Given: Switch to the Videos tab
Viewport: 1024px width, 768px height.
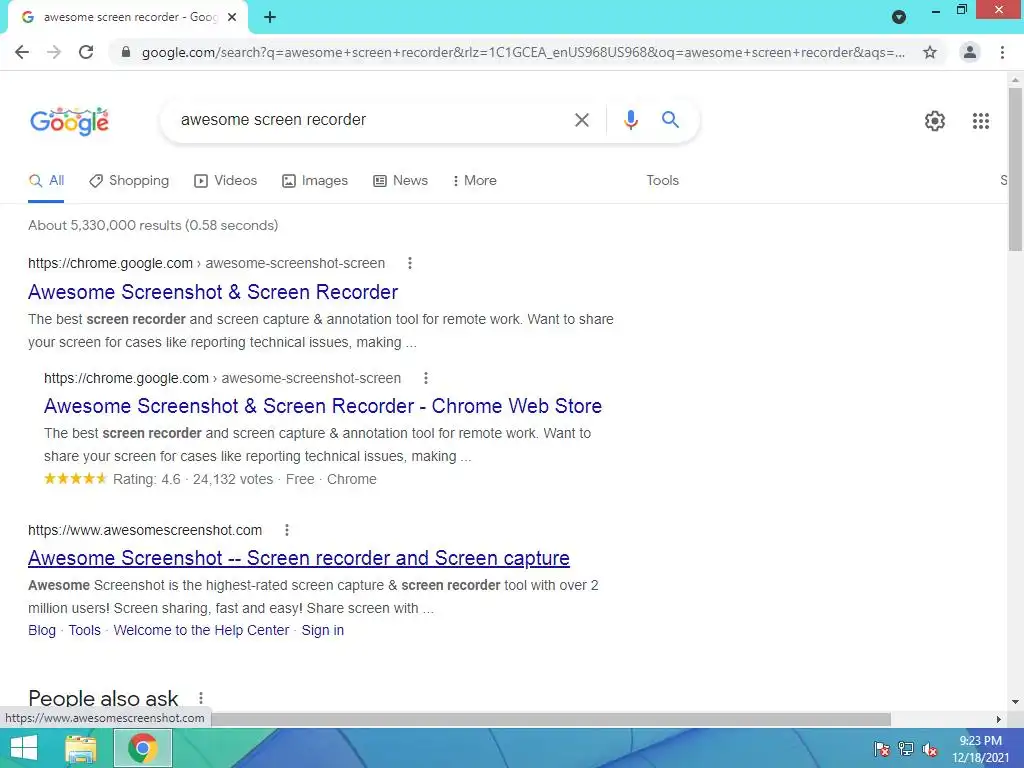Looking at the screenshot, I should point(226,181).
